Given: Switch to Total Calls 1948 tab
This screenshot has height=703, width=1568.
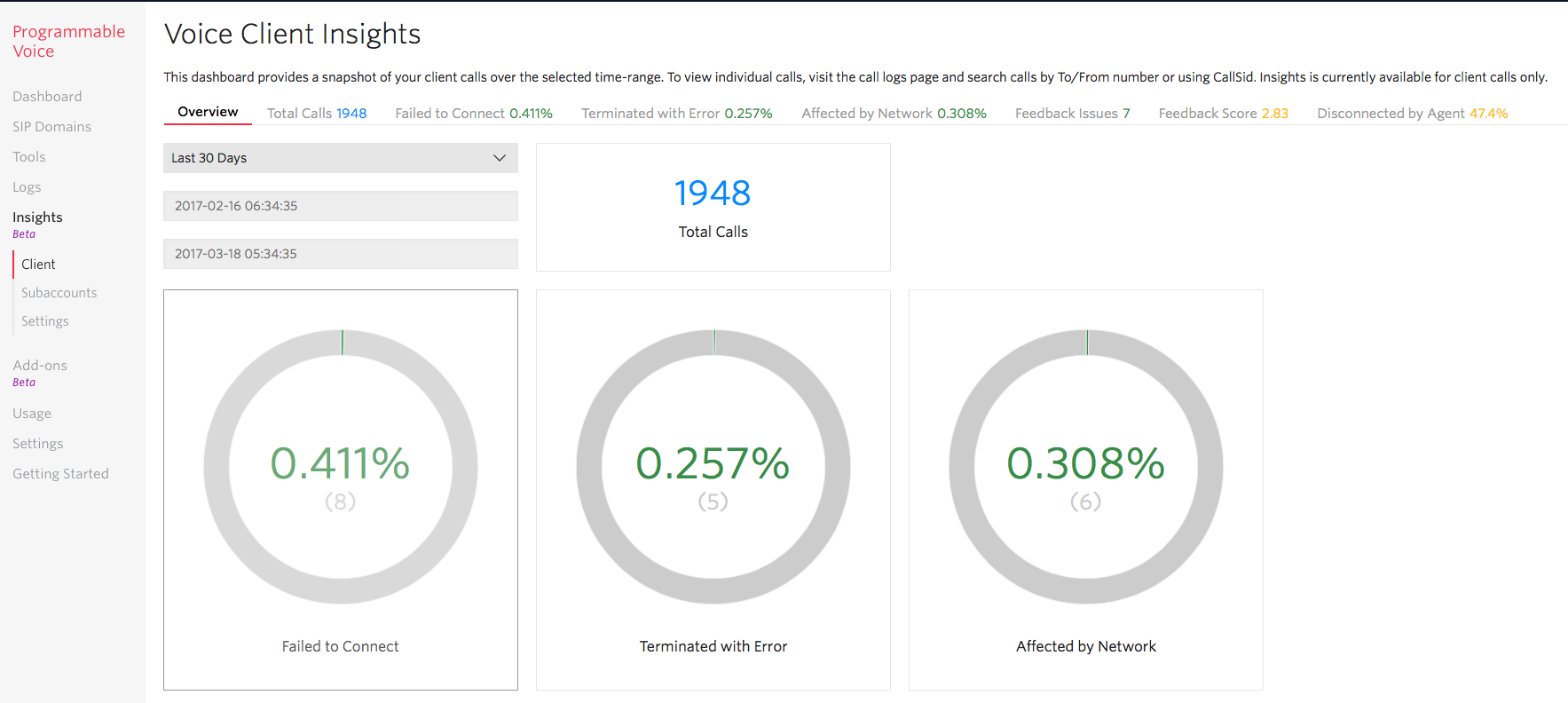Looking at the screenshot, I should 317,113.
